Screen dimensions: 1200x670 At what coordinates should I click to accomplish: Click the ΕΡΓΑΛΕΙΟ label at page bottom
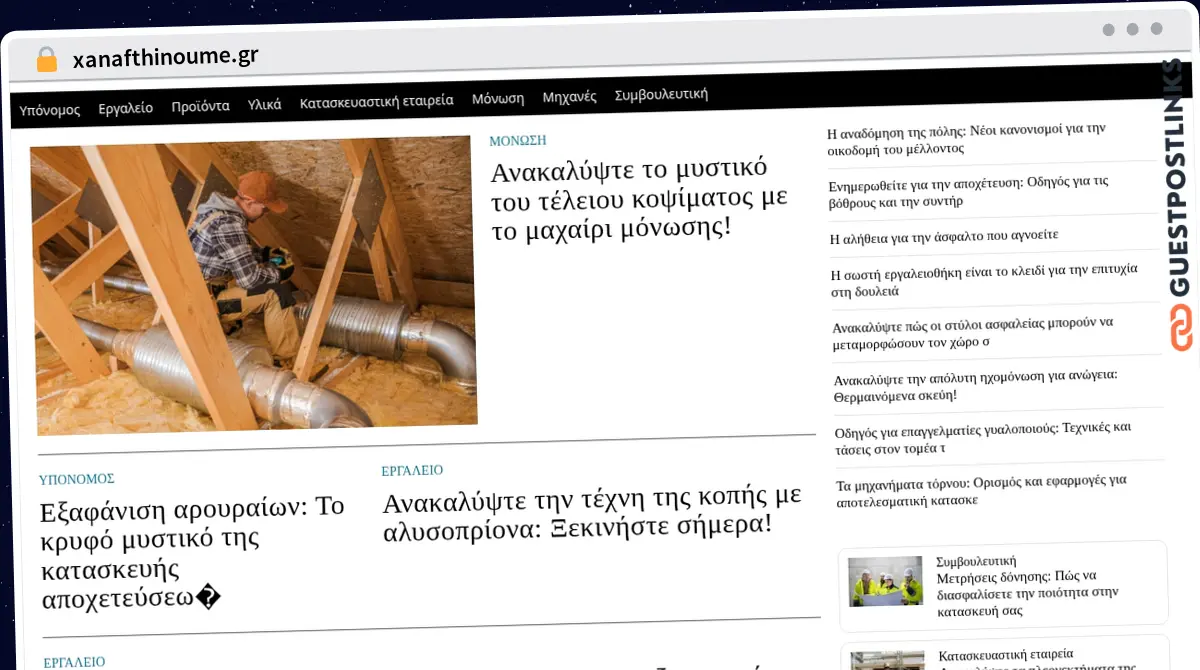(74, 662)
